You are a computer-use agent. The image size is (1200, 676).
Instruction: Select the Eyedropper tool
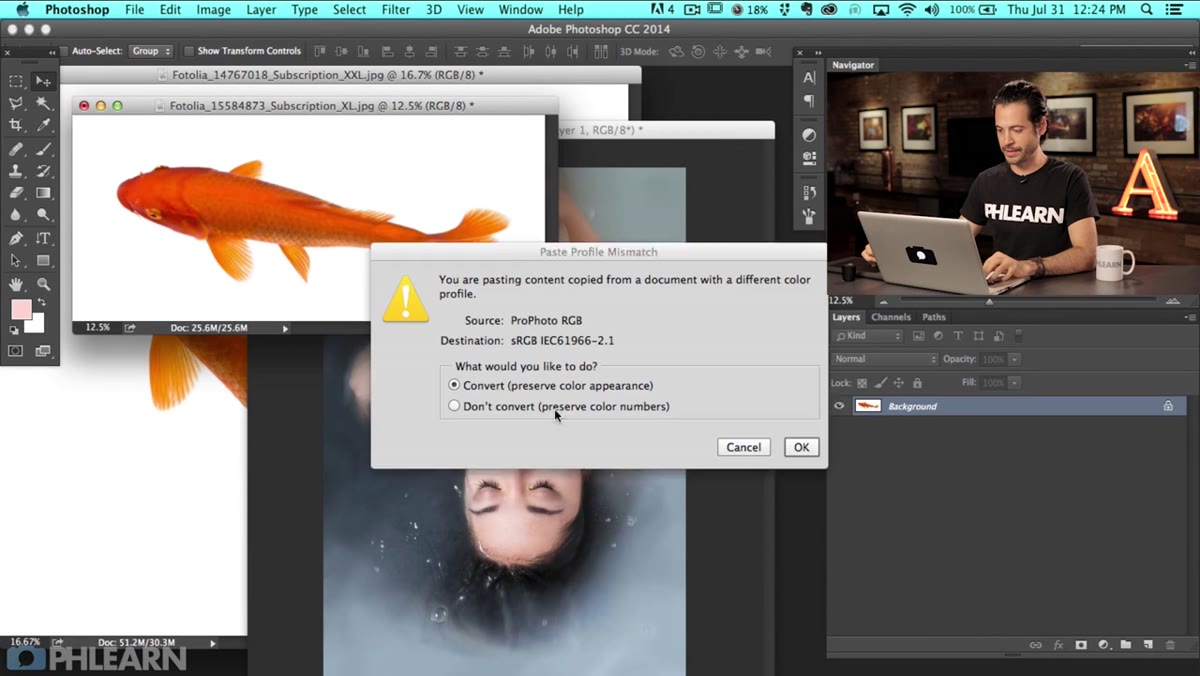(x=44, y=125)
